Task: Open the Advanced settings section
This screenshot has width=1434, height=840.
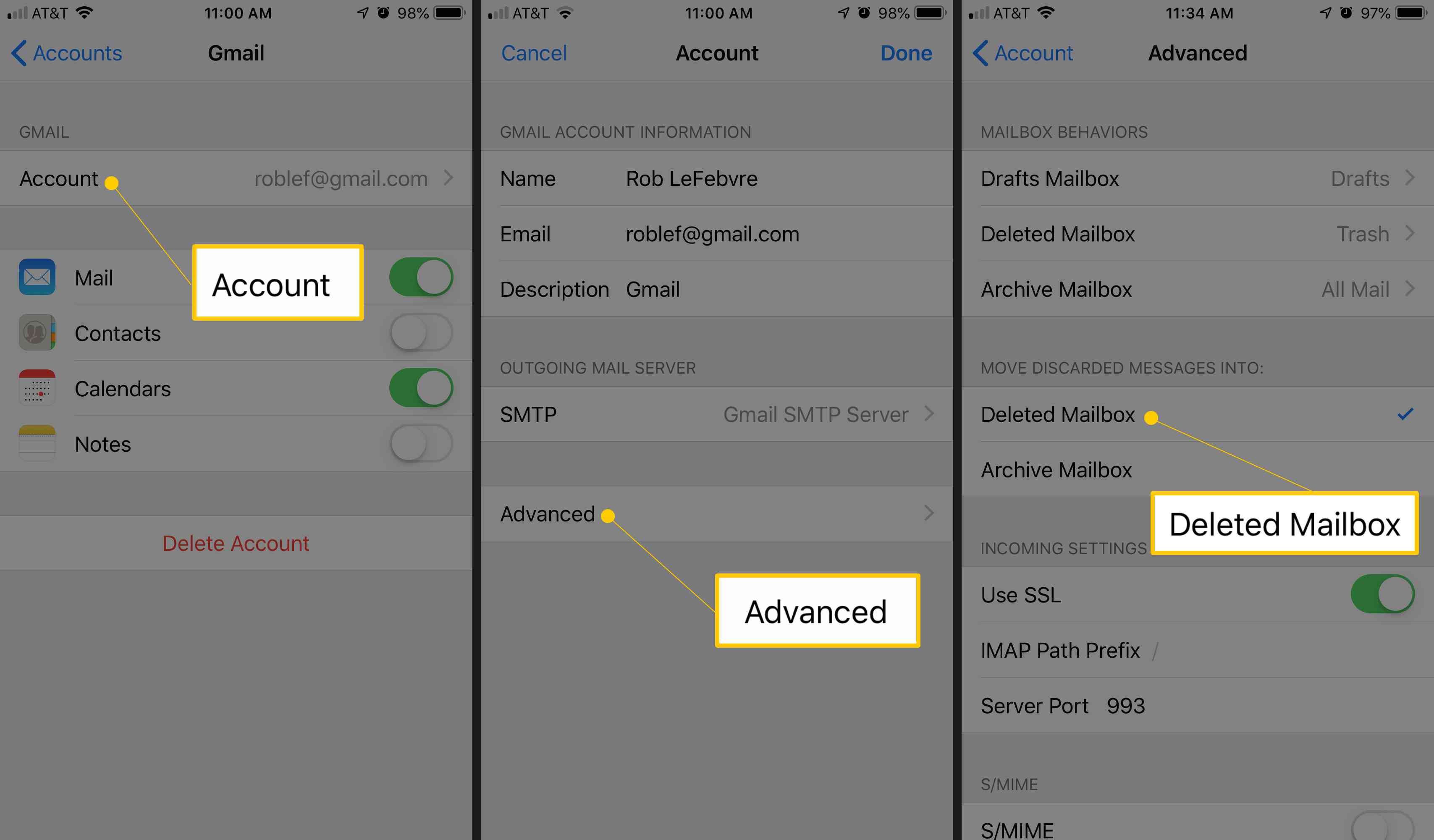Action: pos(716,513)
